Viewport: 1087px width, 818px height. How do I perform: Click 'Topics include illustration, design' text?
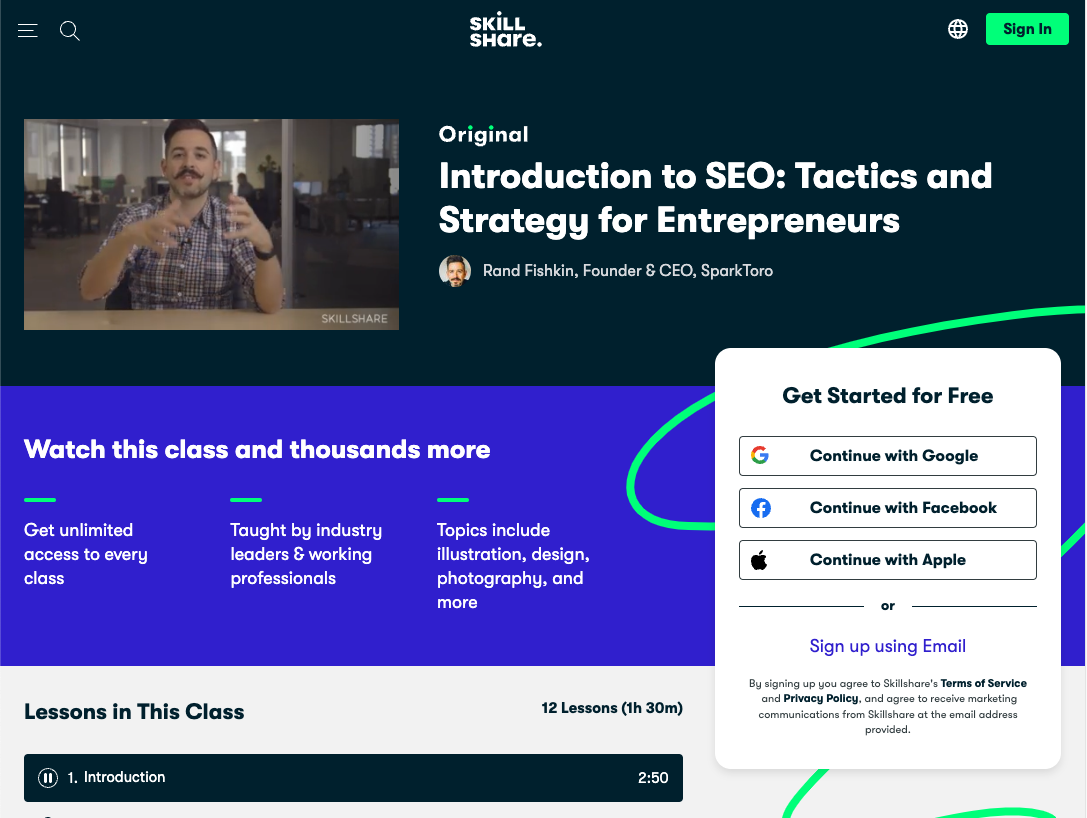point(513,566)
